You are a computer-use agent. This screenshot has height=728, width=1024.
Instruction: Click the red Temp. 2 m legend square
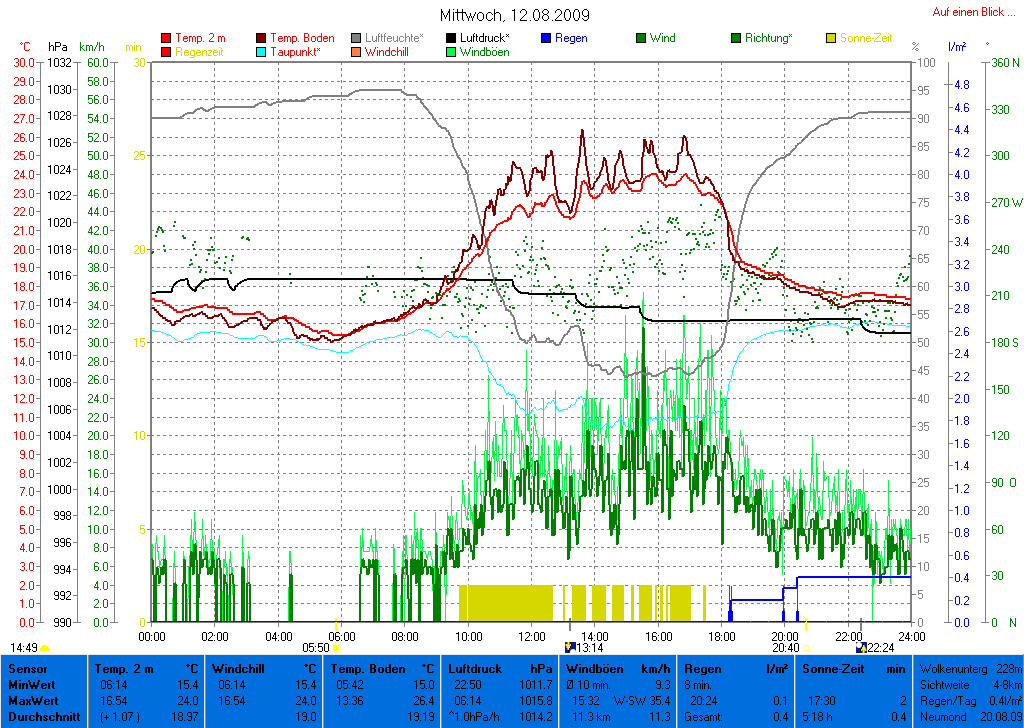click(x=166, y=39)
